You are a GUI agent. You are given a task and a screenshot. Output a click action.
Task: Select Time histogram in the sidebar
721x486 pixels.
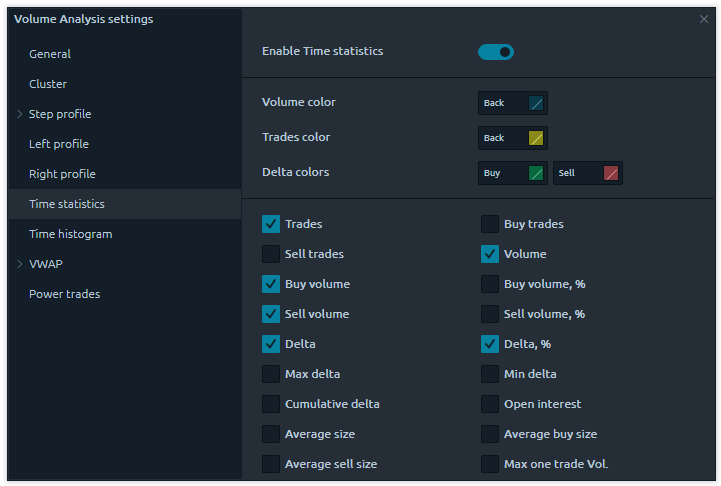click(x=70, y=234)
